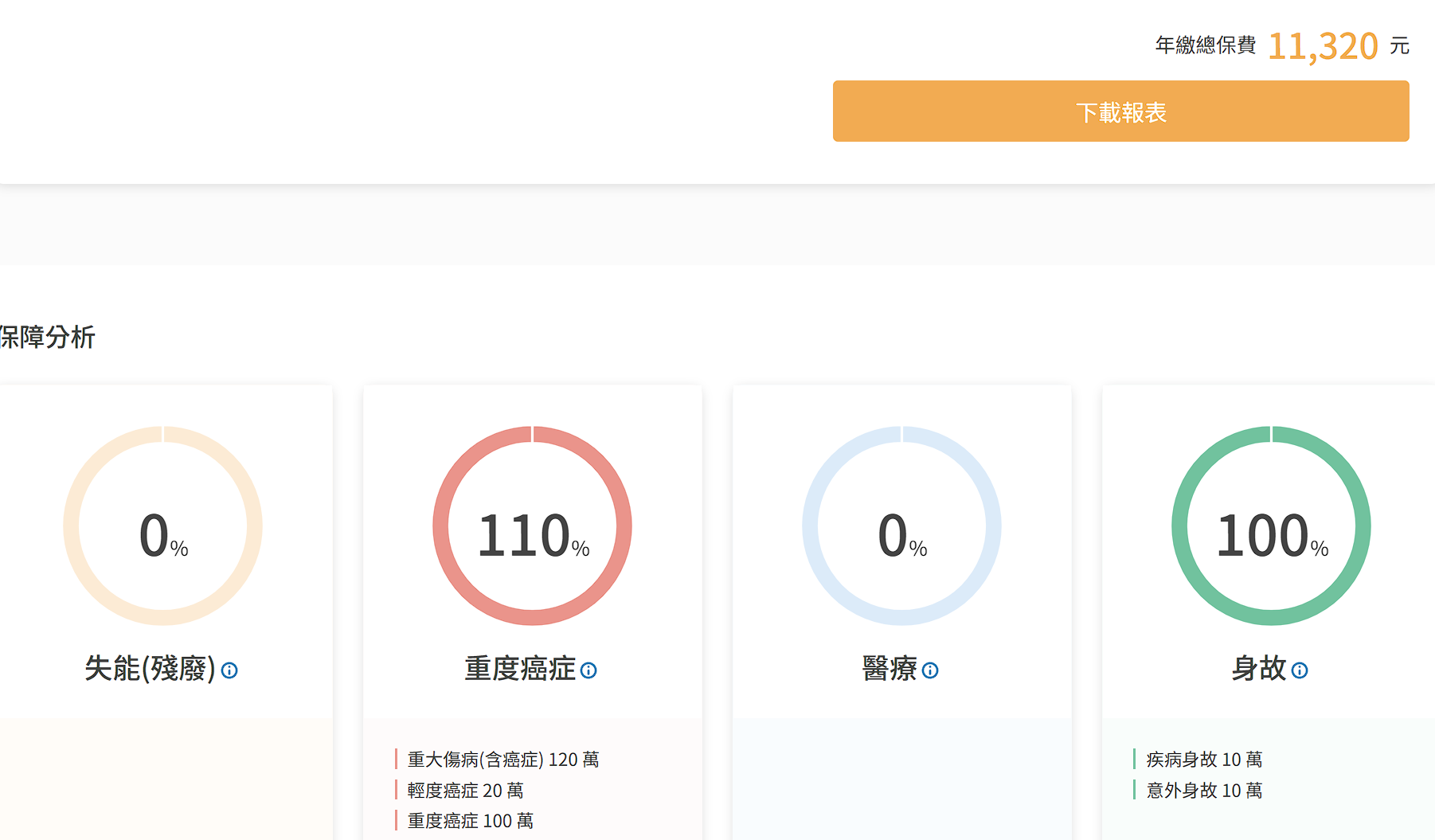Click the 身故 card title text

click(x=1259, y=669)
